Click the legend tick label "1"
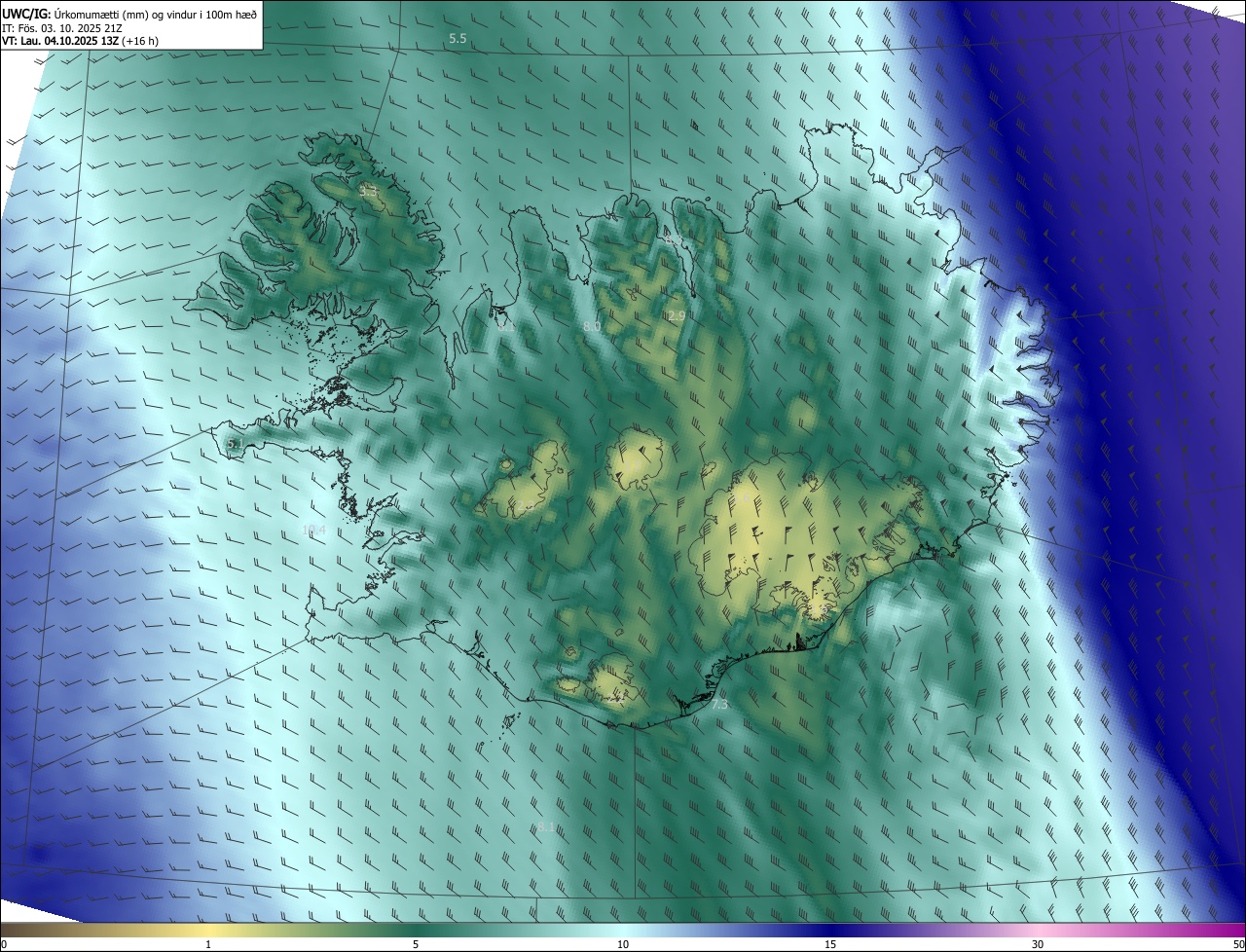This screenshot has width=1246, height=952. point(208,945)
